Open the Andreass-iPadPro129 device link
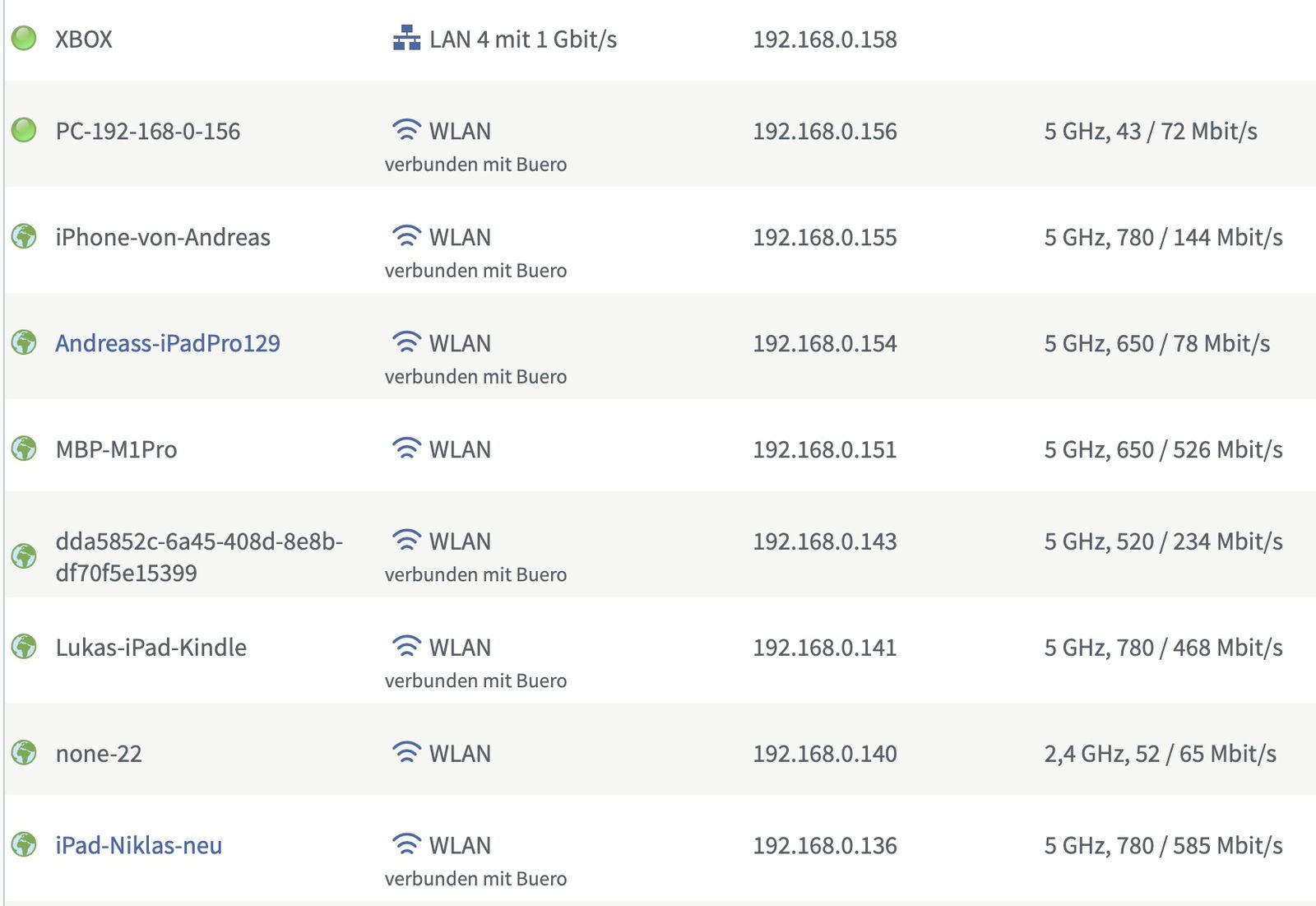Viewport: 1316px width, 906px height. pyautogui.click(x=168, y=343)
